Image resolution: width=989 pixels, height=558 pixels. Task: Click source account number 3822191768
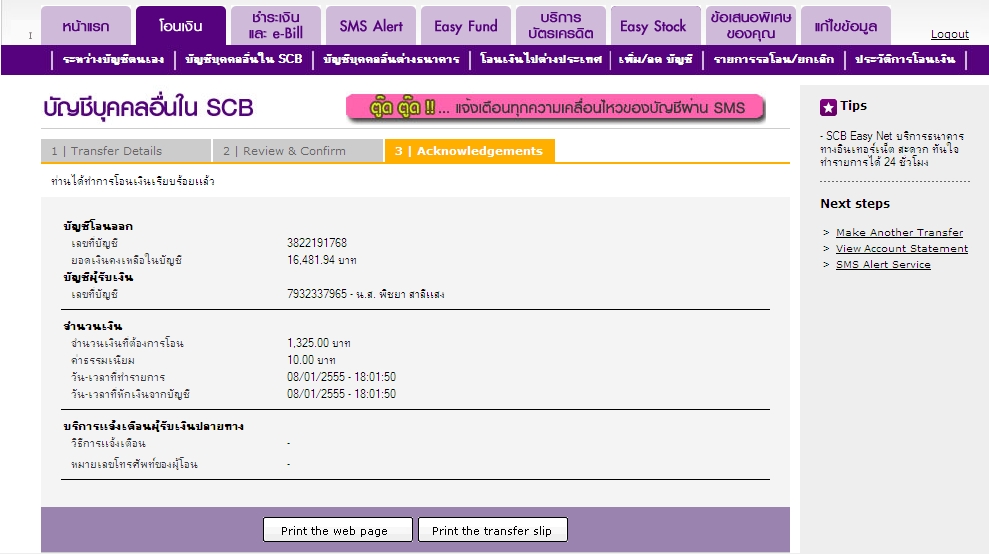click(x=317, y=243)
